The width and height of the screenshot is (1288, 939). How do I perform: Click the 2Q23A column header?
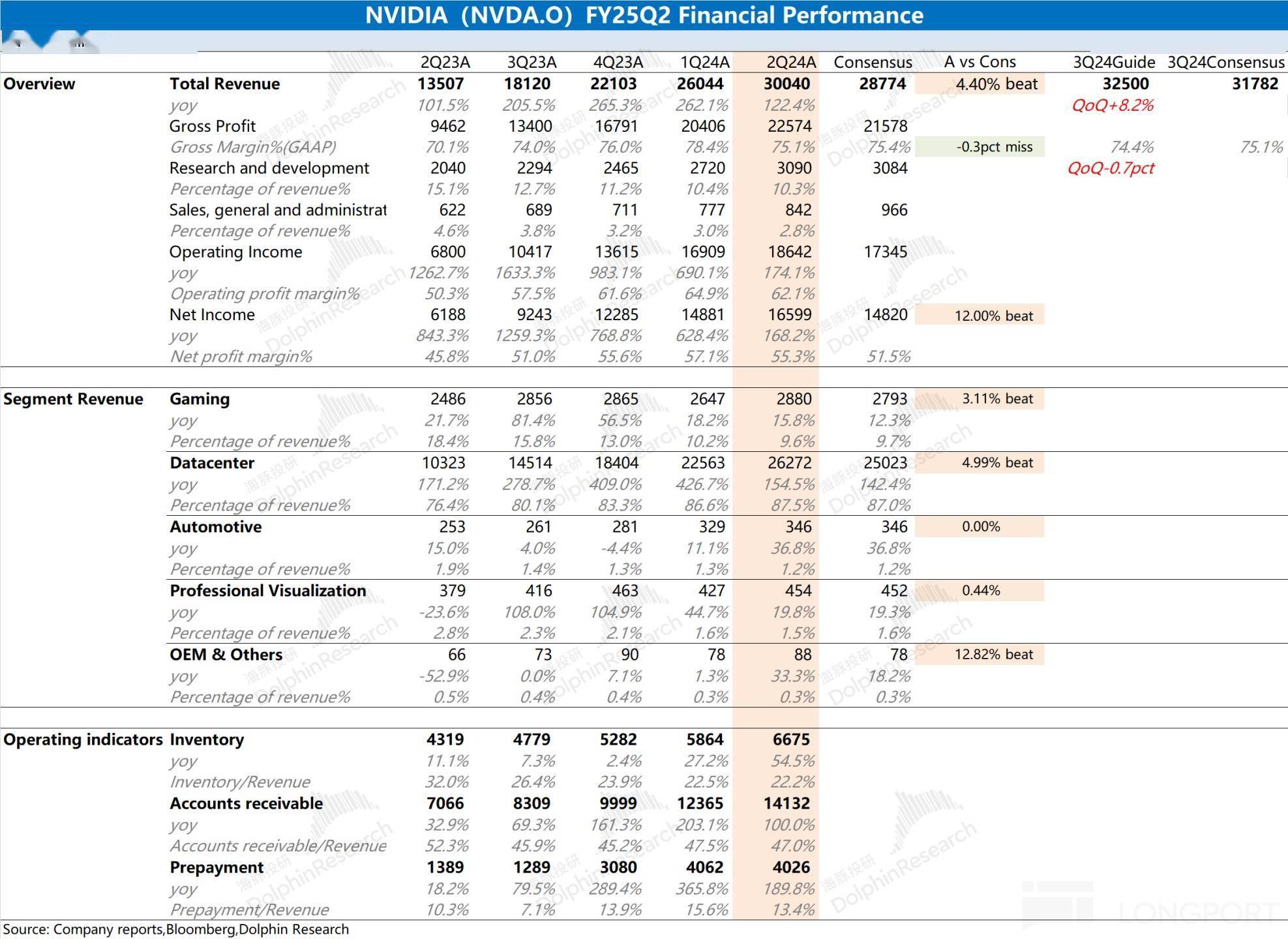click(445, 62)
